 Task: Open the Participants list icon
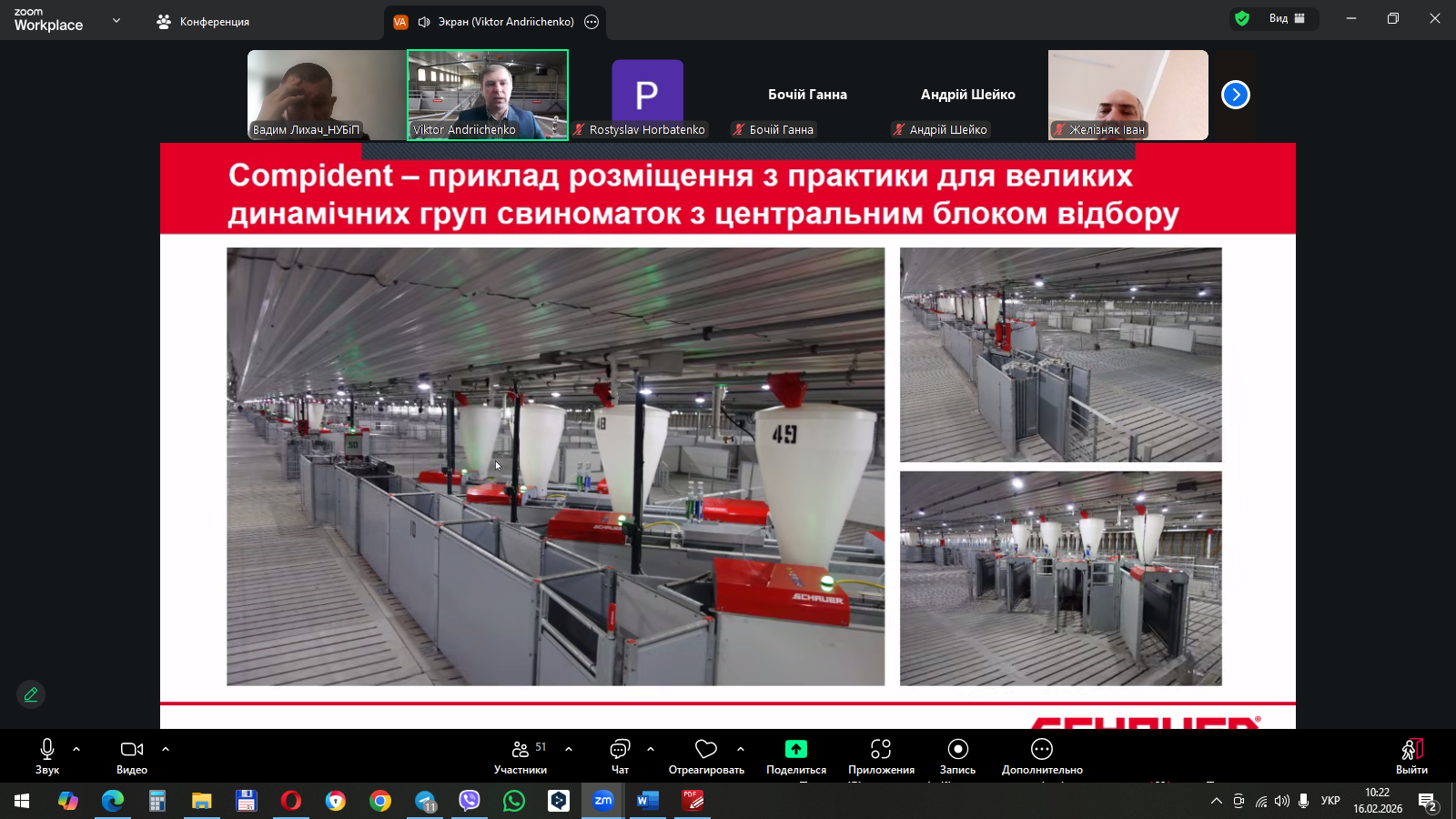click(521, 749)
